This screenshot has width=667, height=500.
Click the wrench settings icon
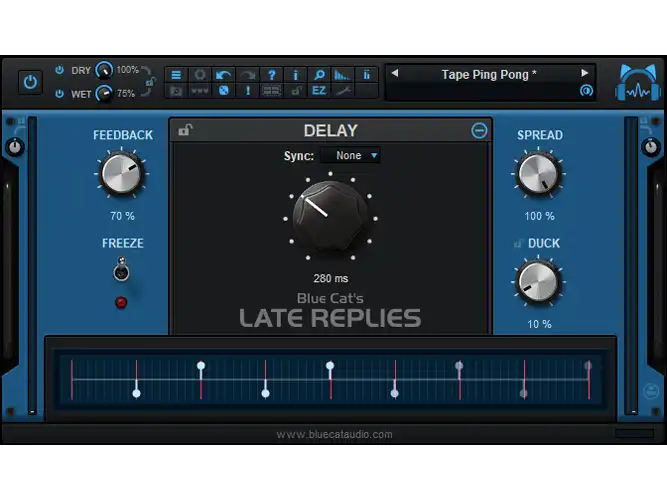343,90
